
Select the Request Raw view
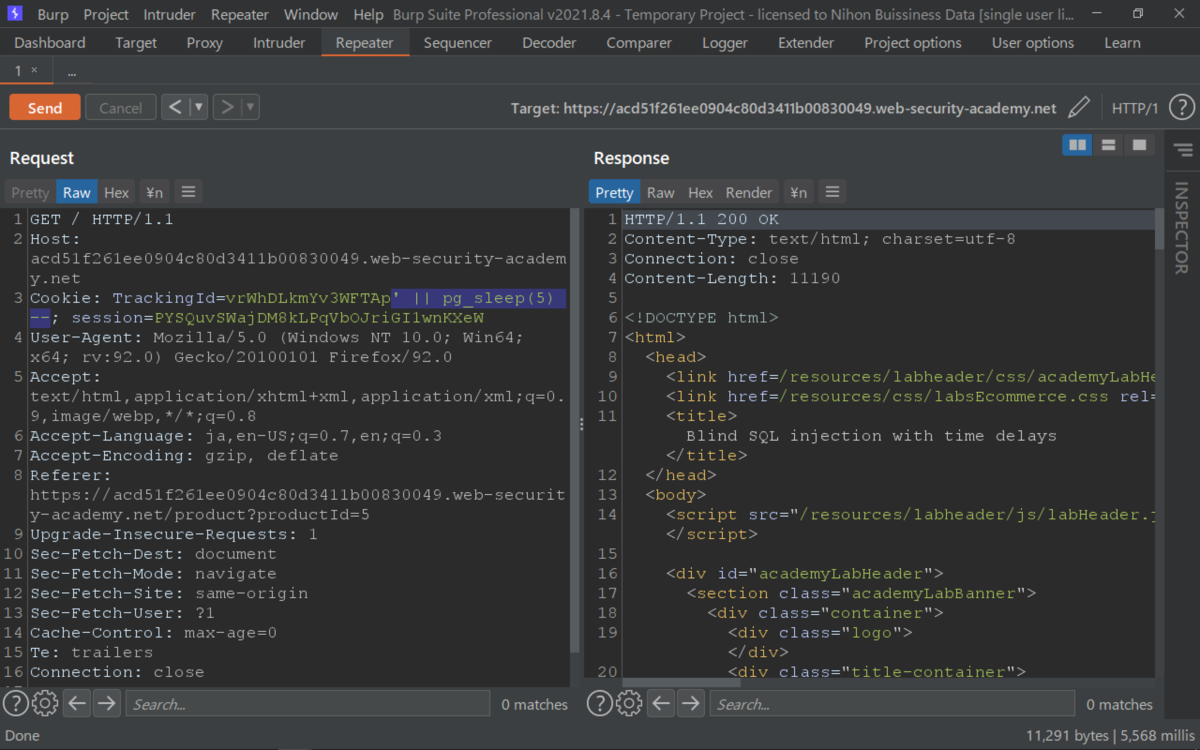click(76, 192)
